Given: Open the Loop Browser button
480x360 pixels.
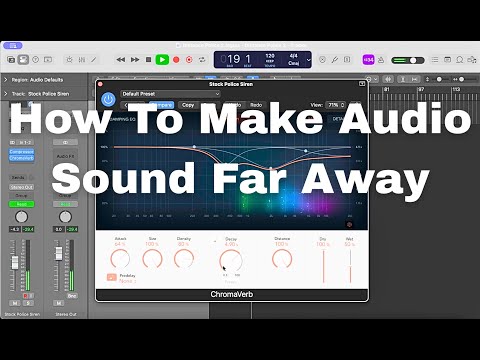Looking at the screenshot, I should pyautogui.click(x=460, y=60).
